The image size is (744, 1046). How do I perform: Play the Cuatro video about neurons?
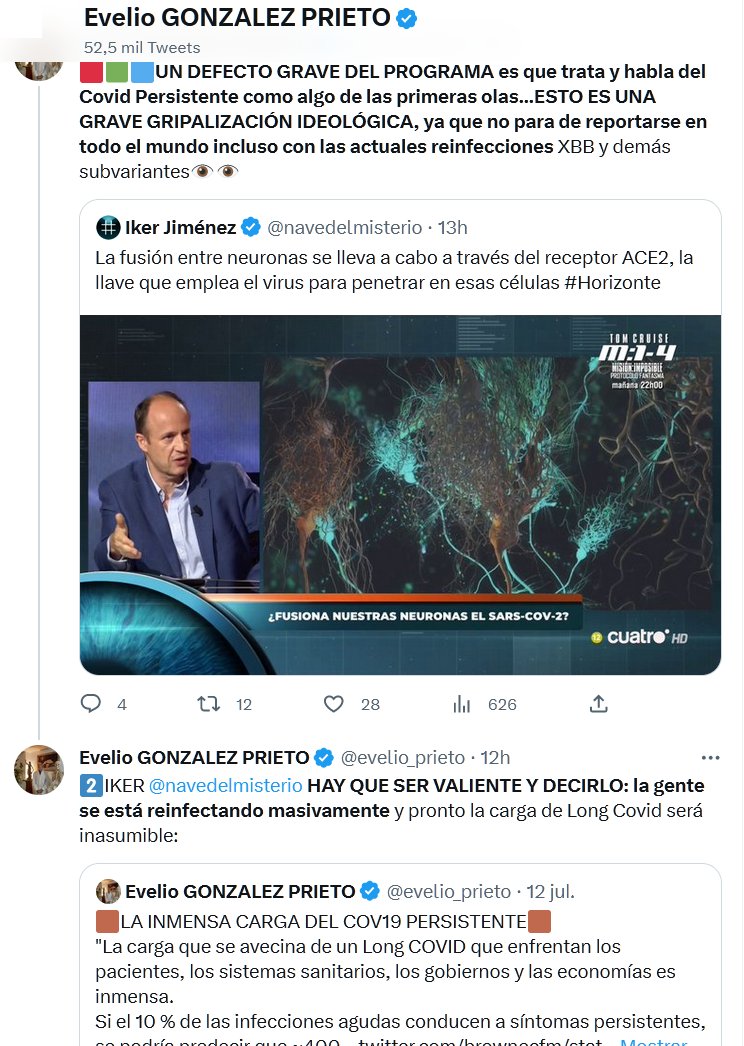(x=400, y=495)
